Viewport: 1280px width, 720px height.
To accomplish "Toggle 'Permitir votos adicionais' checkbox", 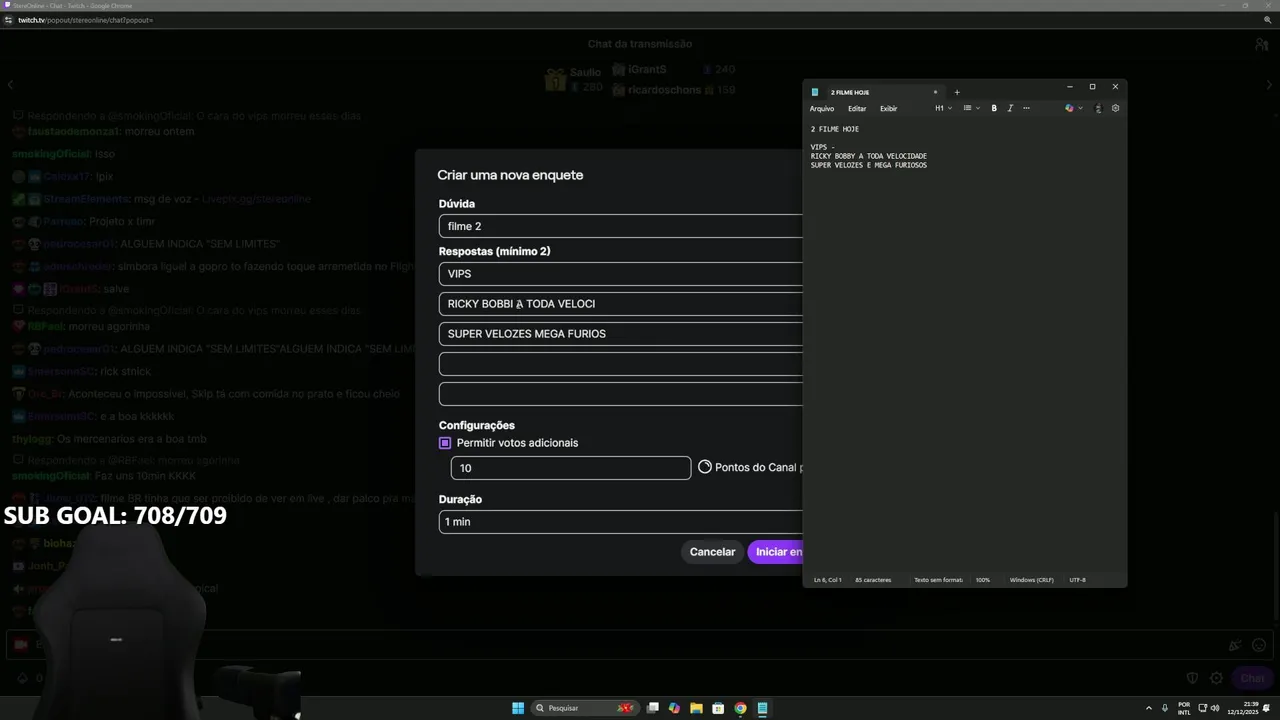I will coord(445,443).
